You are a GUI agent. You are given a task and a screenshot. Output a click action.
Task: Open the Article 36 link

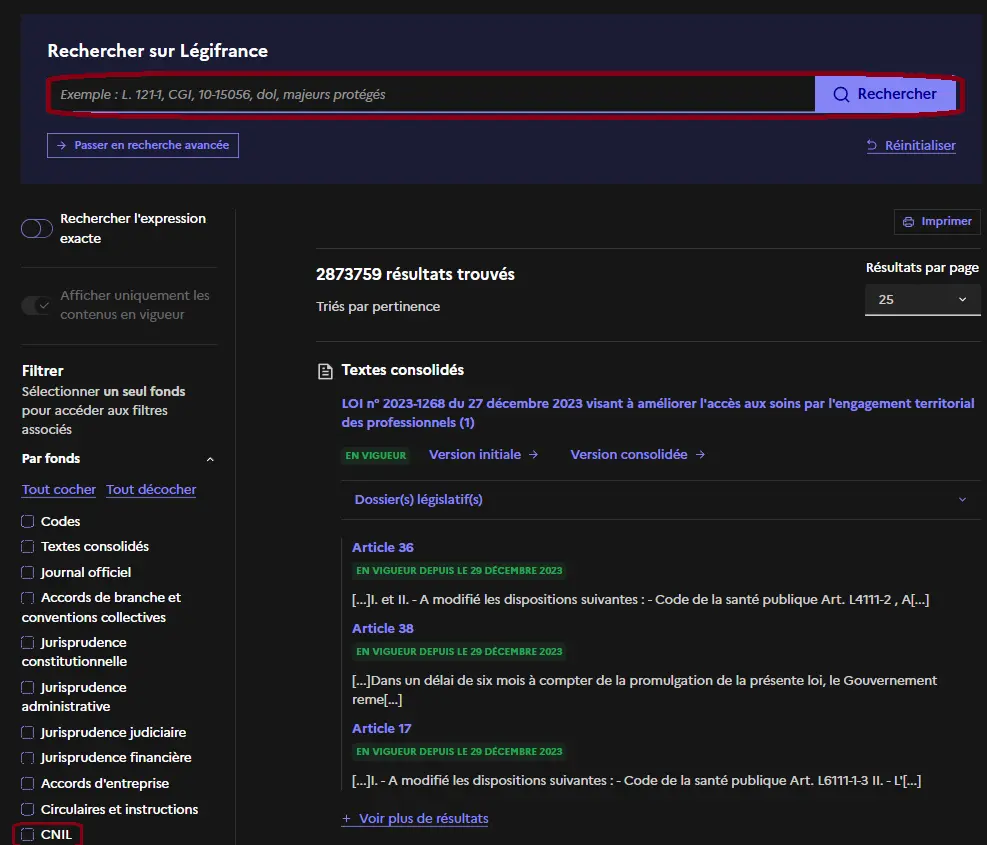[383, 548]
